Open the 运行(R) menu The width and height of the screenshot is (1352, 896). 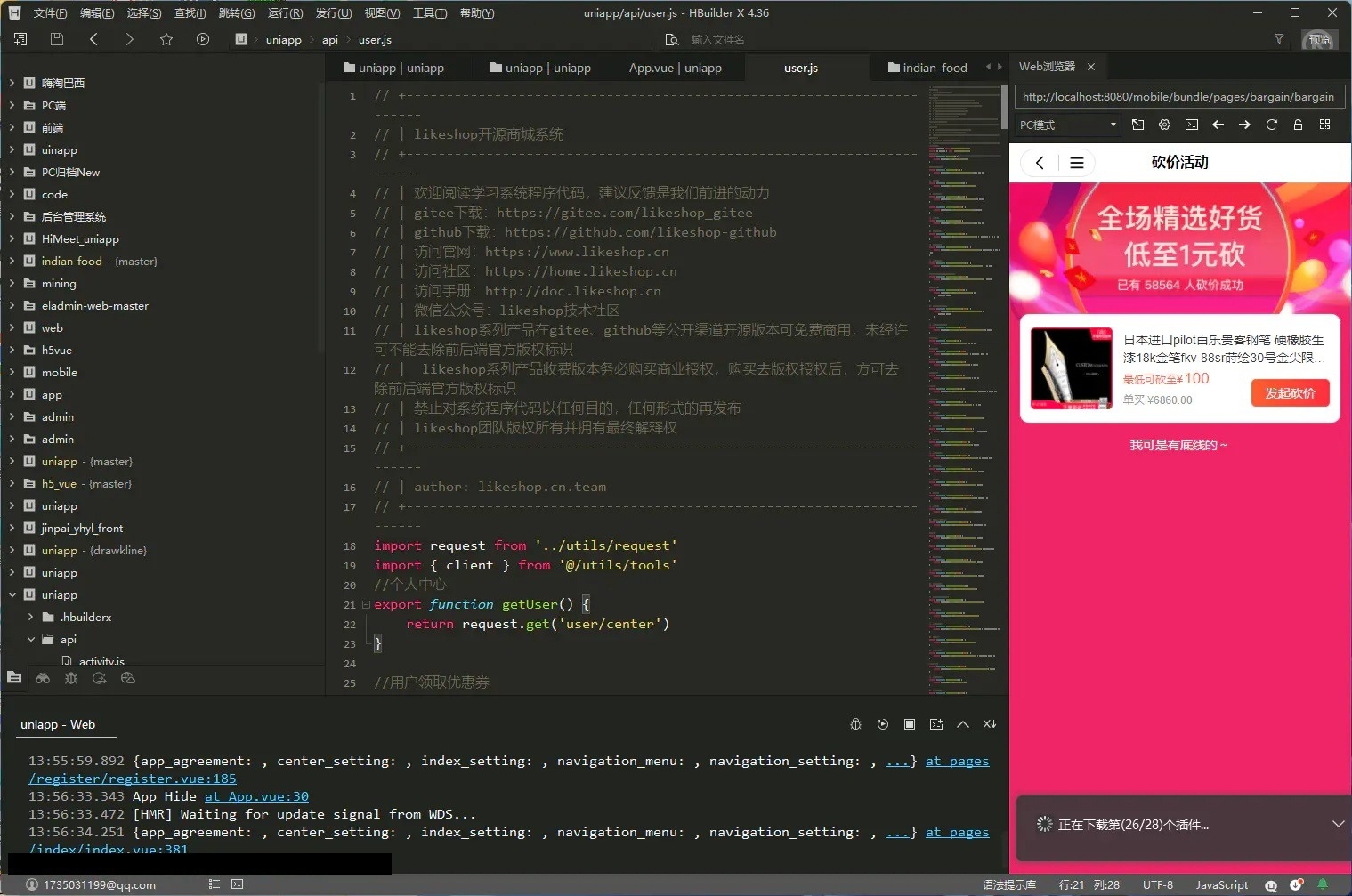point(285,13)
